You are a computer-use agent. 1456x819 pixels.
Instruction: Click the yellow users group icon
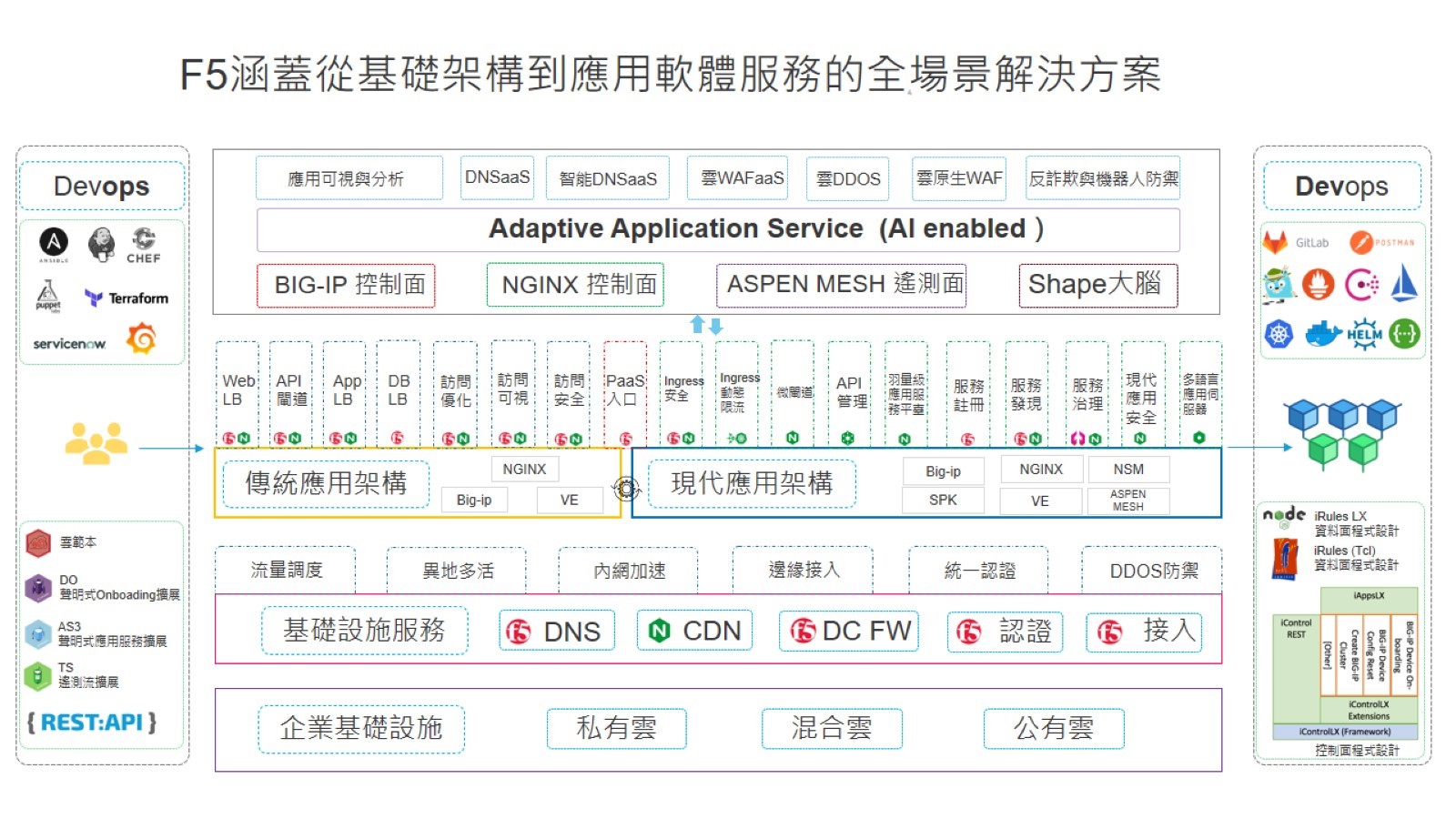(96, 443)
